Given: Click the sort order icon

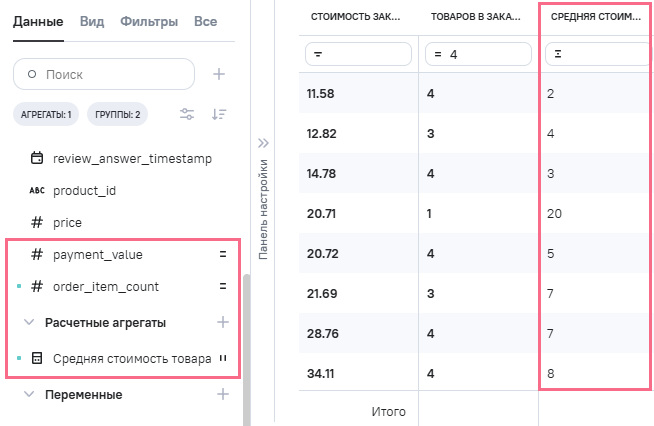Looking at the screenshot, I should point(220,114).
